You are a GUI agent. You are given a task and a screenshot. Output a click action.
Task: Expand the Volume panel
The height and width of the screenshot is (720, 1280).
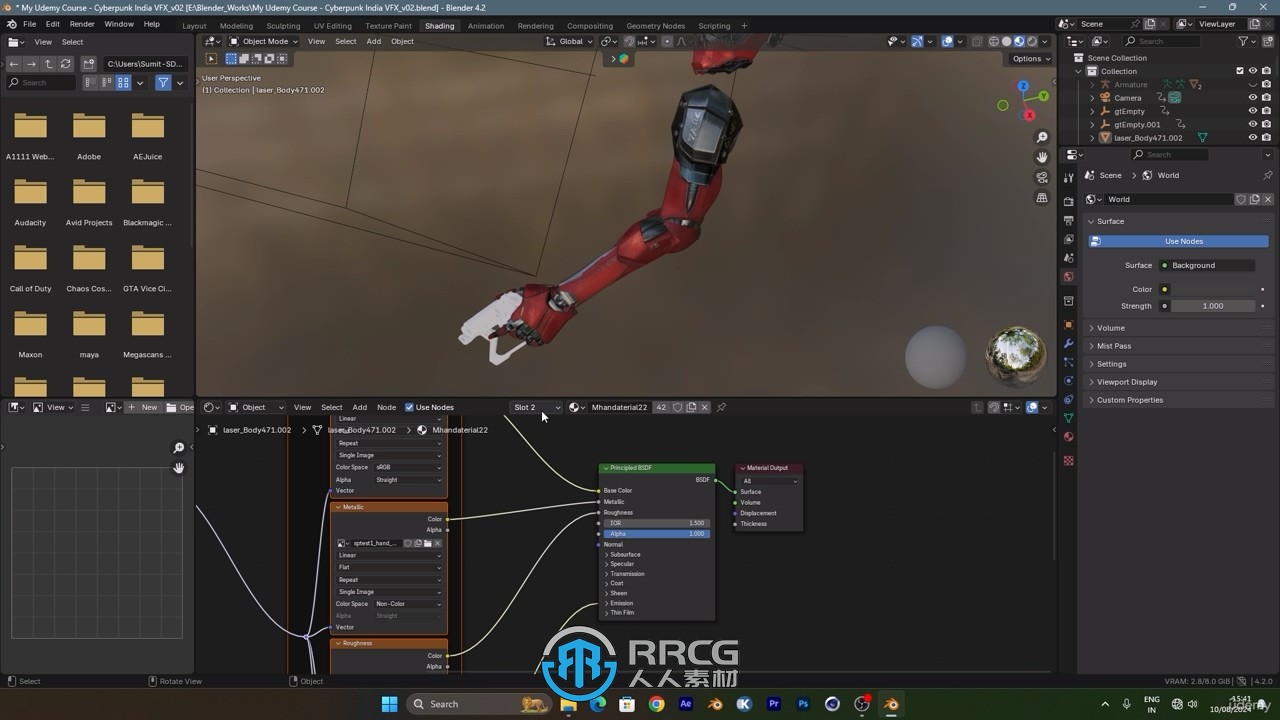[1110, 328]
